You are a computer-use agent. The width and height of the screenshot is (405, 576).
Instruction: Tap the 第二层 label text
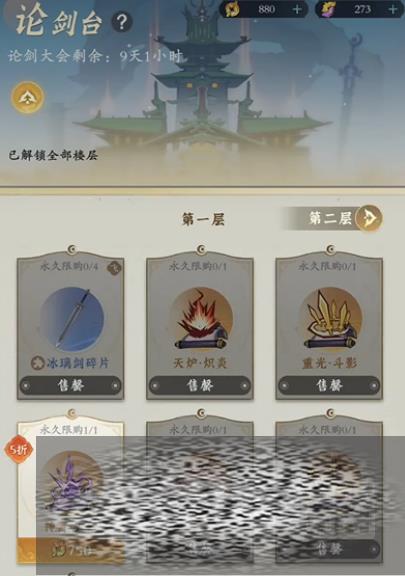pyautogui.click(x=330, y=218)
